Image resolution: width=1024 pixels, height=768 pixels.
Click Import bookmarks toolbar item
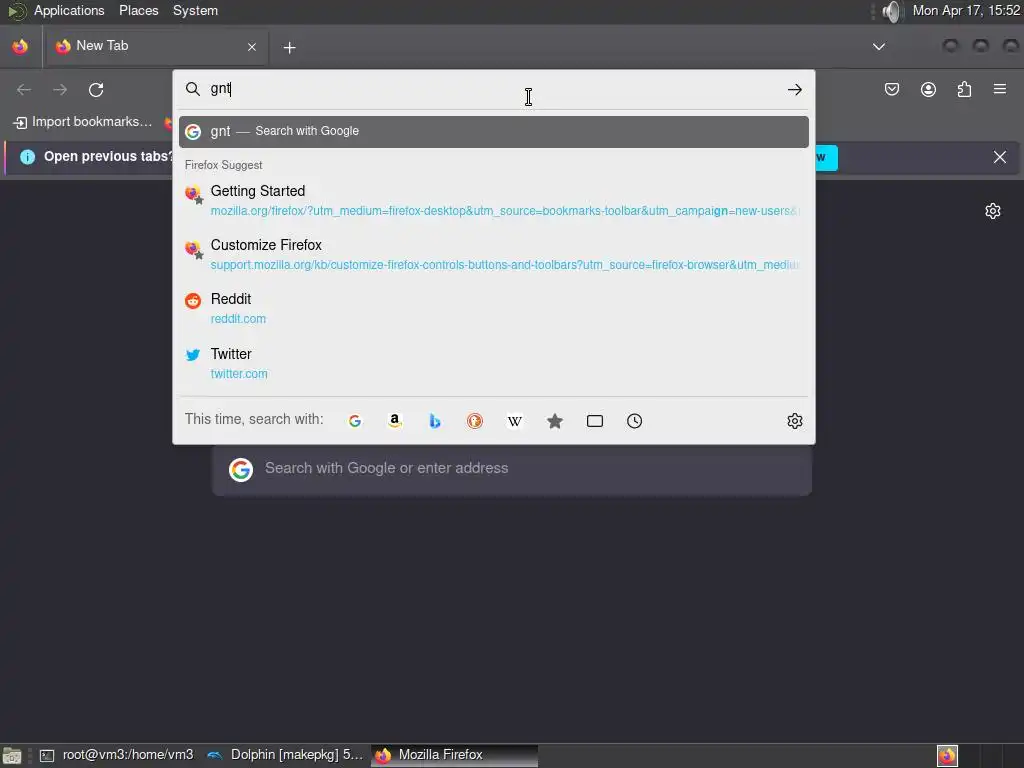pos(82,122)
